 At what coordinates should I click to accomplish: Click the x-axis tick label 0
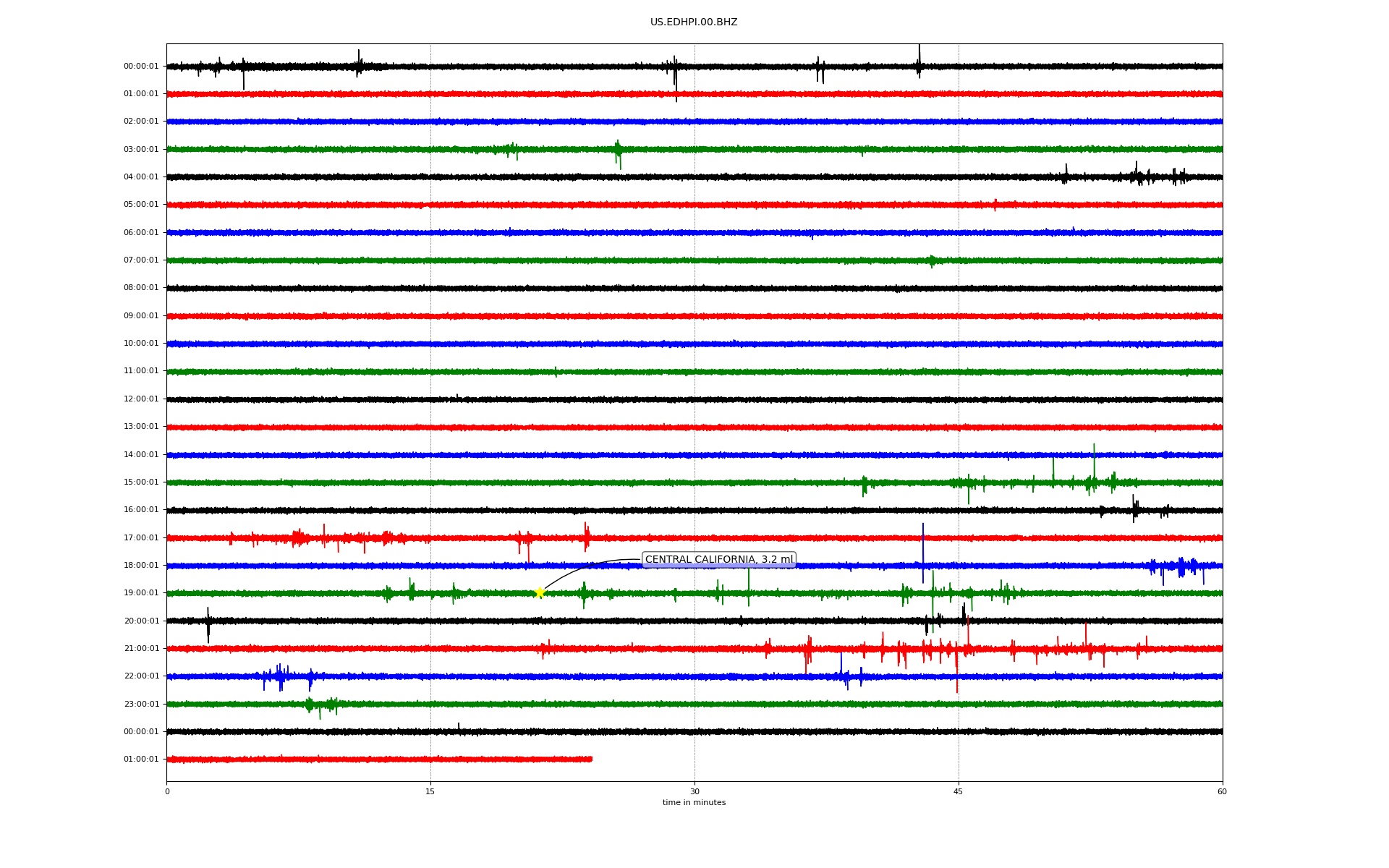pos(167,792)
